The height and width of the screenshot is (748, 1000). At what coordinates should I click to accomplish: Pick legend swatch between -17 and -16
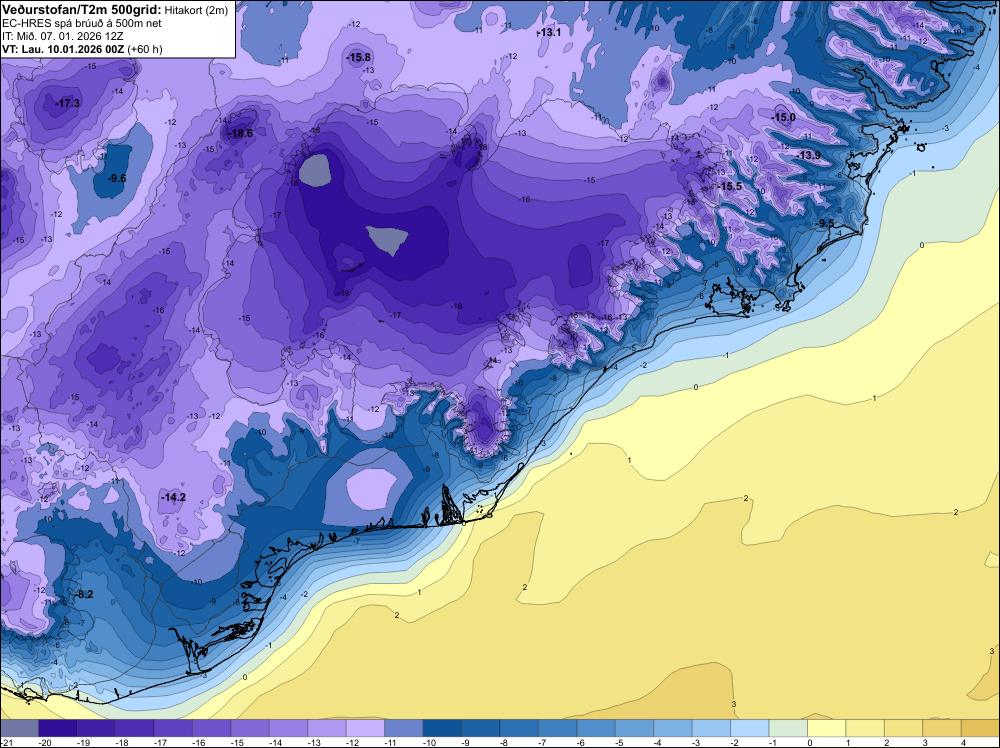(x=173, y=728)
